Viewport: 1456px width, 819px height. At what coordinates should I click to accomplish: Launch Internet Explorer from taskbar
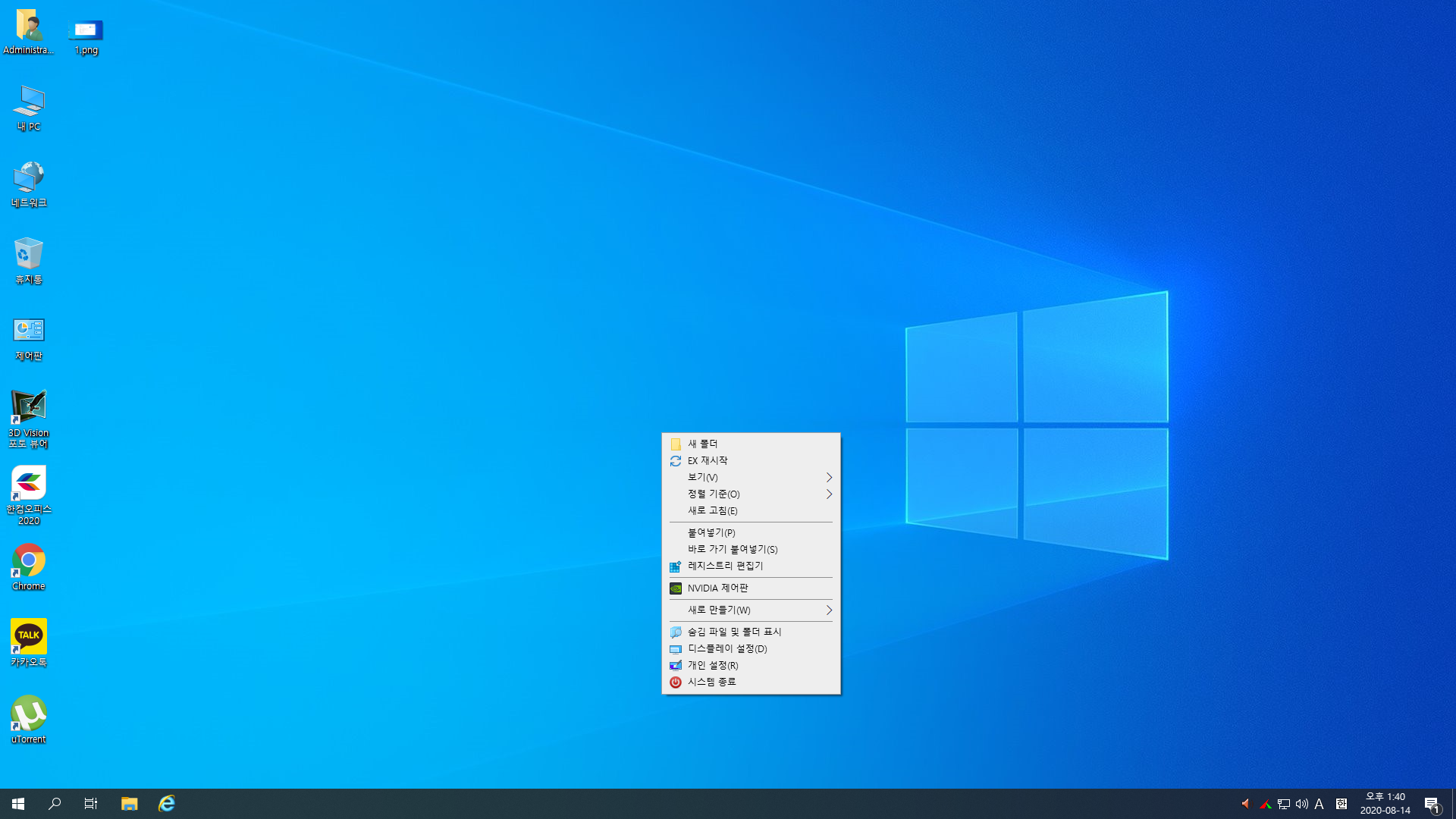click(x=166, y=804)
